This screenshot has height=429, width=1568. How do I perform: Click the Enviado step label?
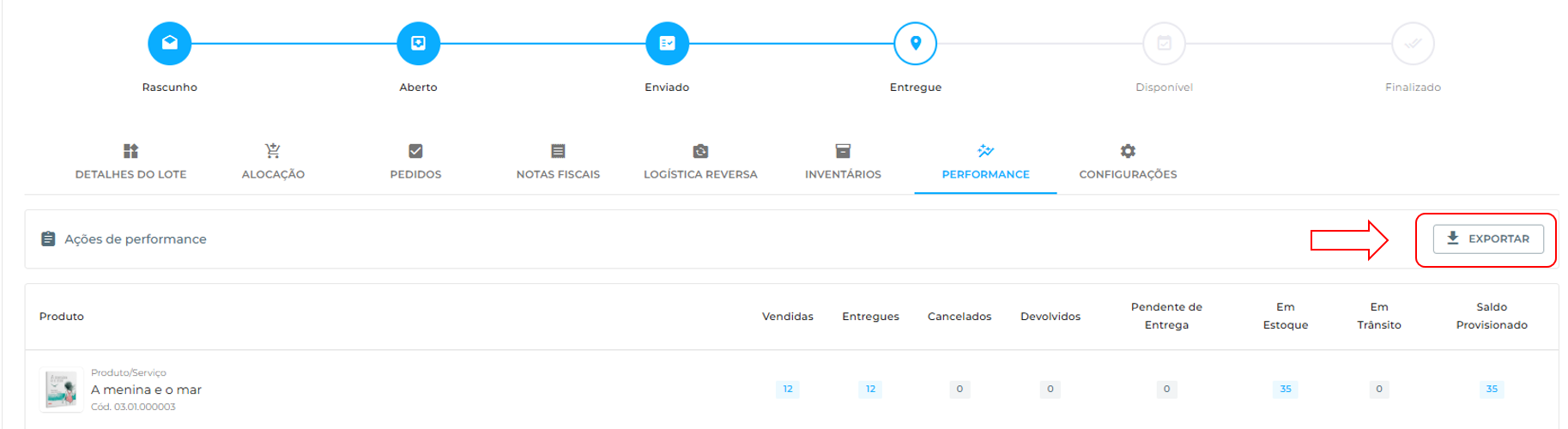point(667,88)
